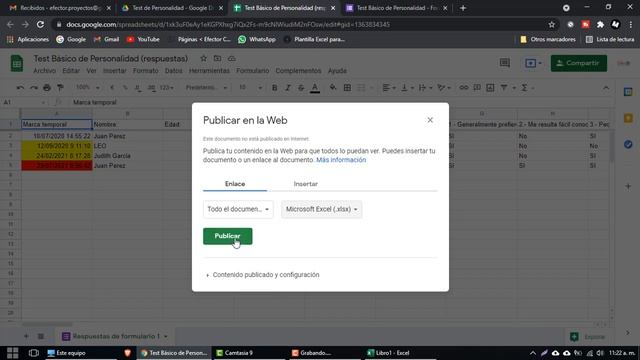Screen dimensions: 640x360
Task: Star the spreadsheet document
Action: pos(203,59)
